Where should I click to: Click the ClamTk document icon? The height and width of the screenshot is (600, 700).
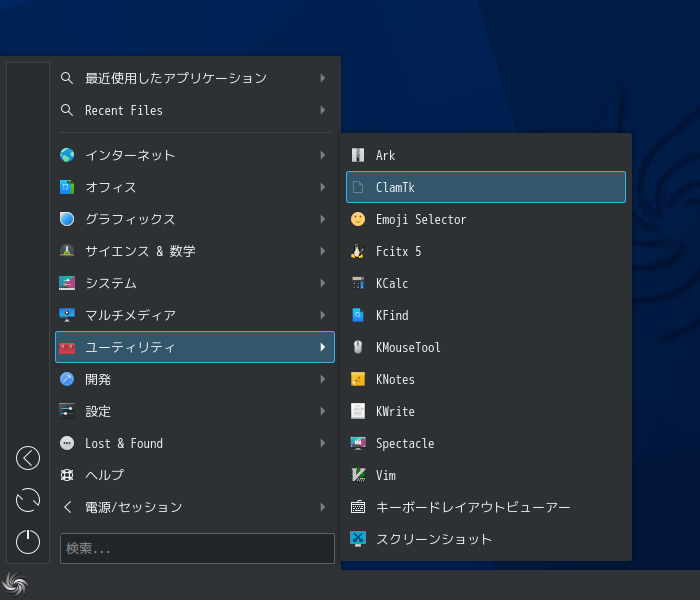pyautogui.click(x=358, y=187)
